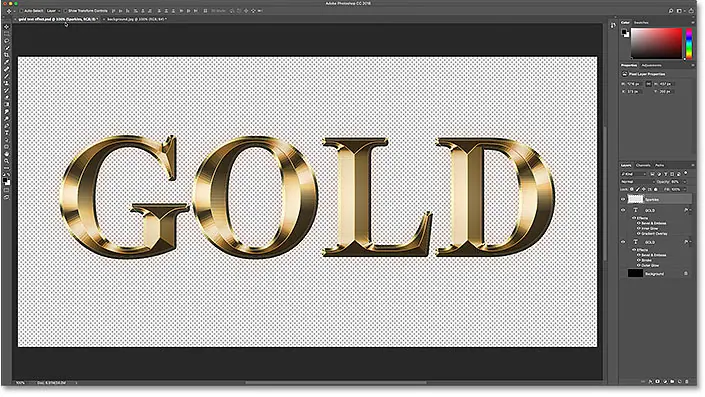This screenshot has height=397, width=705.
Task: Open the Swatches panel tab
Action: (x=641, y=22)
